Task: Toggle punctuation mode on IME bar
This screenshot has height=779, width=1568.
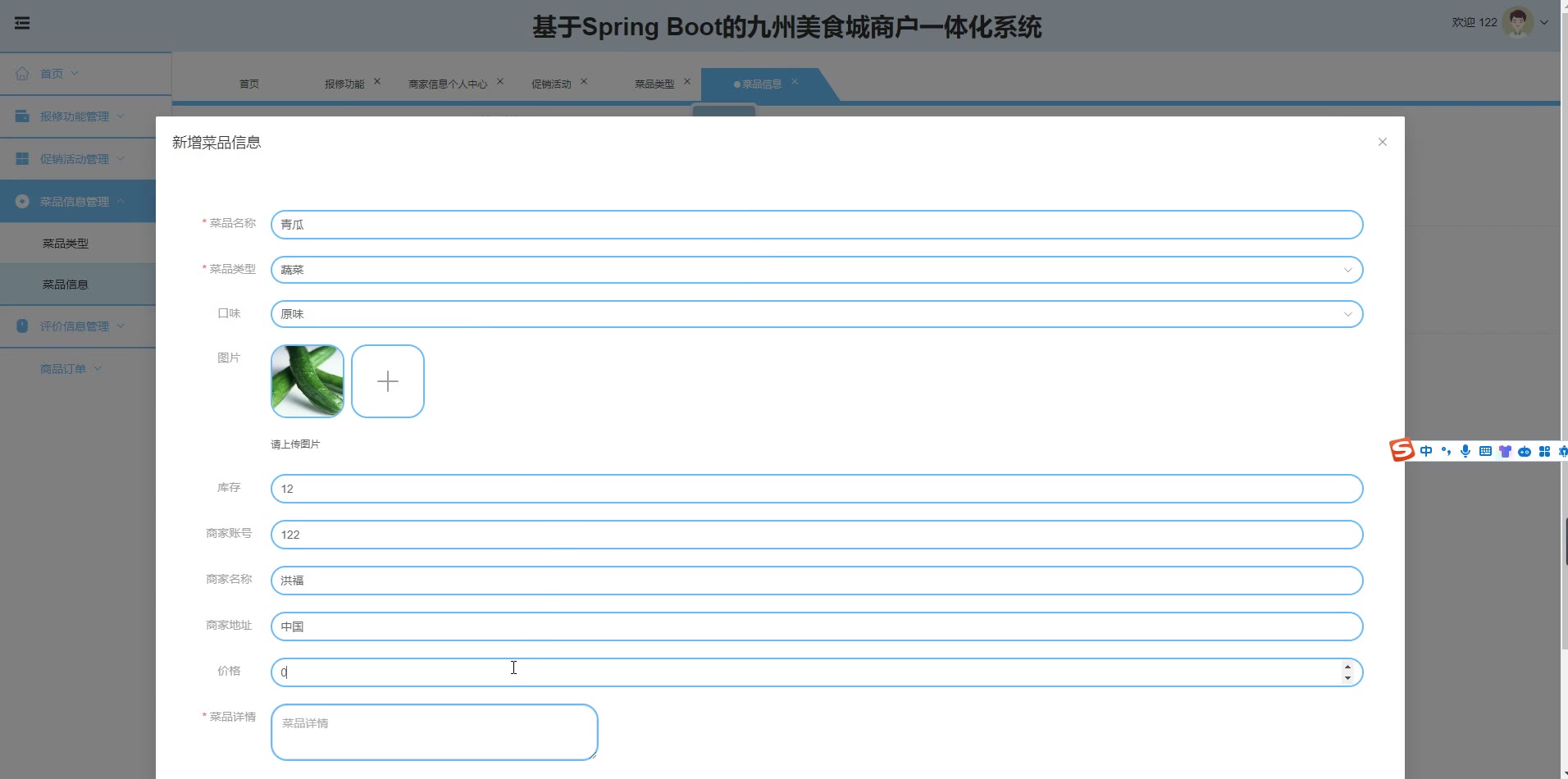Action: click(1446, 451)
